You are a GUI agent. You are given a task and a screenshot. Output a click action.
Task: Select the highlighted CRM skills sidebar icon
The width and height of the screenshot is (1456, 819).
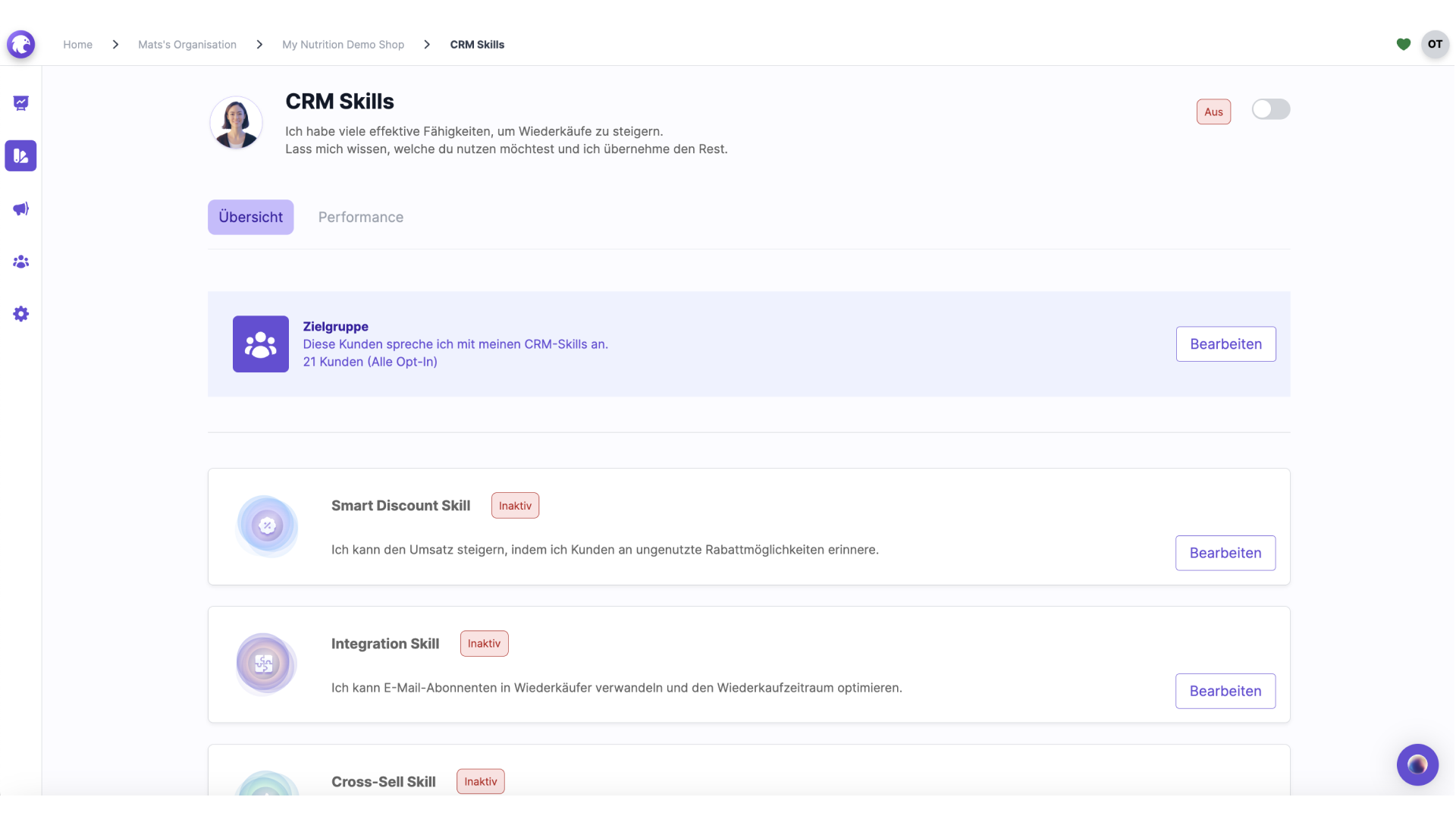(20, 155)
